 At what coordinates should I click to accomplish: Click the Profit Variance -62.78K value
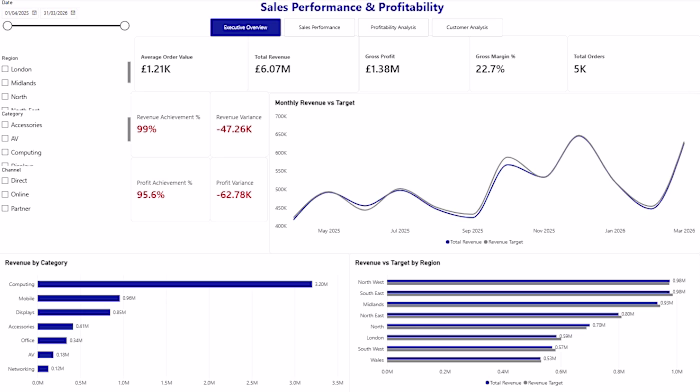(x=234, y=195)
